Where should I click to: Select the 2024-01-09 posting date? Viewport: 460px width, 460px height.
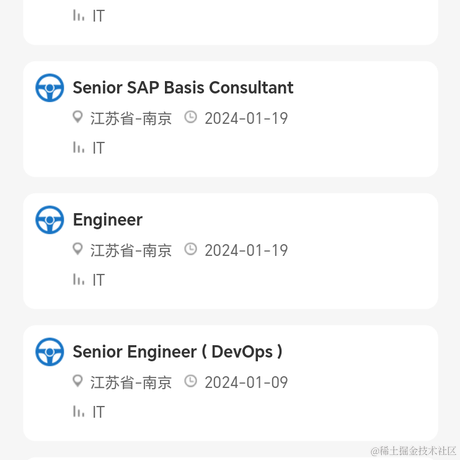[x=246, y=382]
